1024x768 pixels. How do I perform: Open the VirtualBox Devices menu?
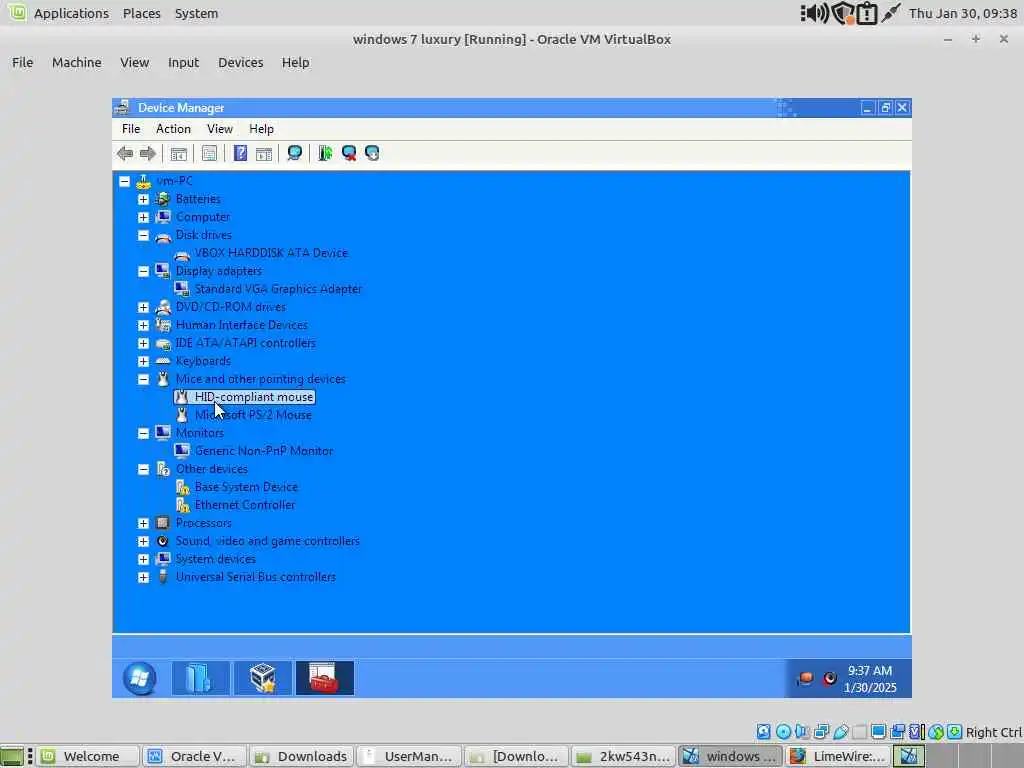240,63
